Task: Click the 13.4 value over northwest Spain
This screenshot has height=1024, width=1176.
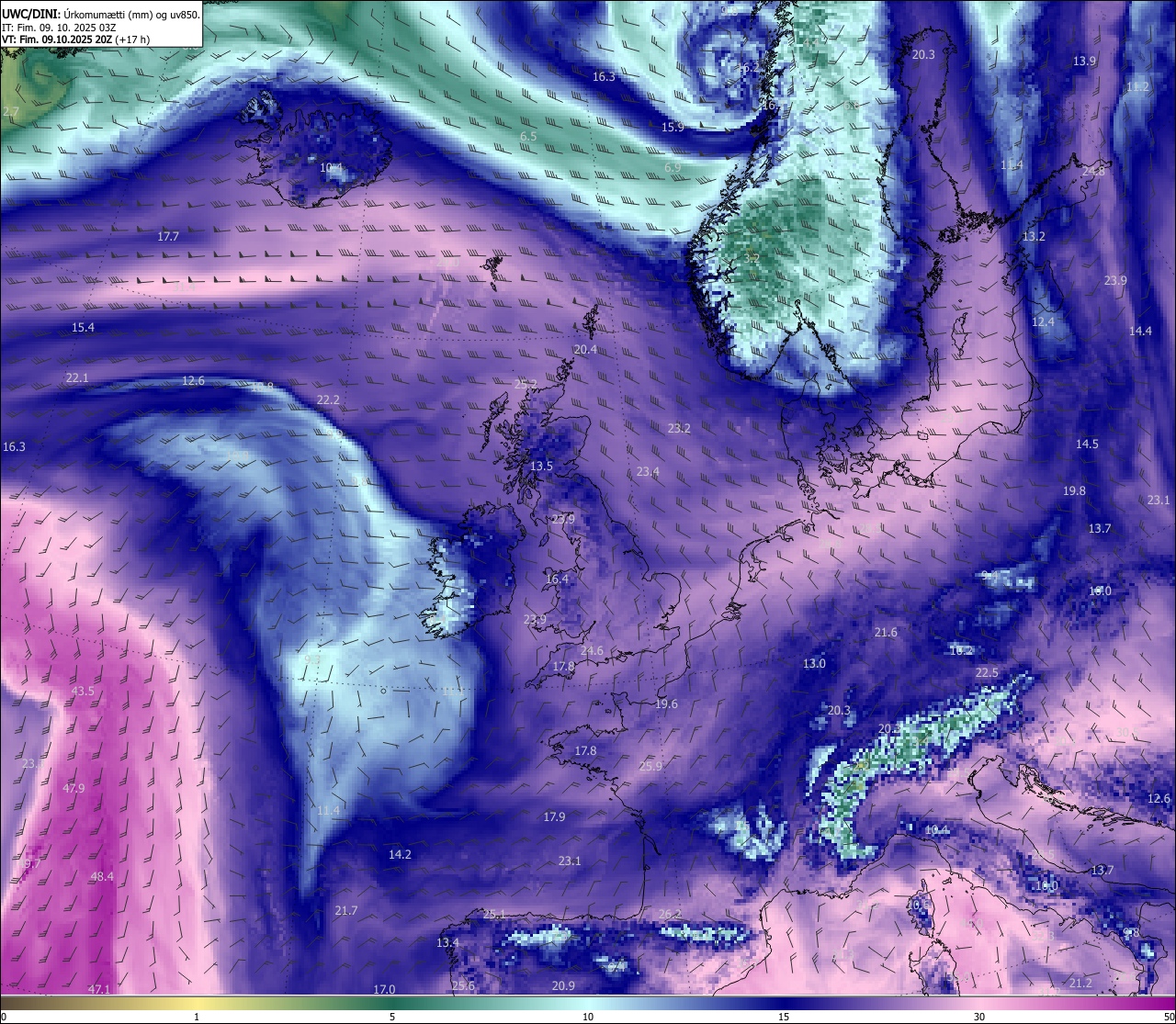Action: pos(447,942)
